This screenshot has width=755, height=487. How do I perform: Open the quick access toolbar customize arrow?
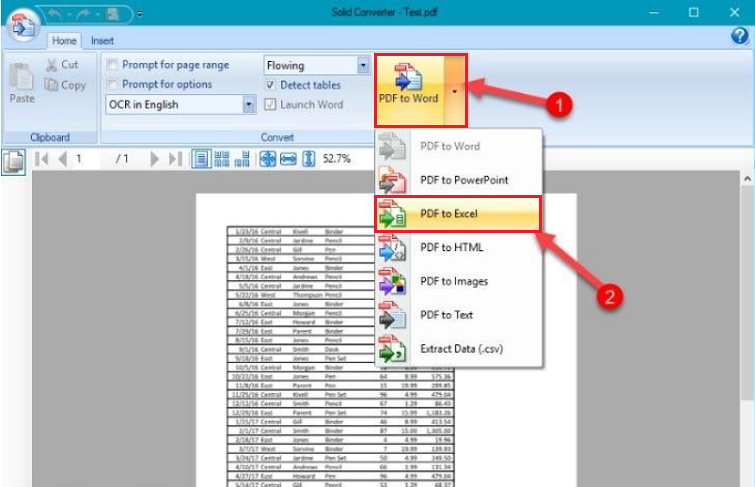(x=140, y=14)
